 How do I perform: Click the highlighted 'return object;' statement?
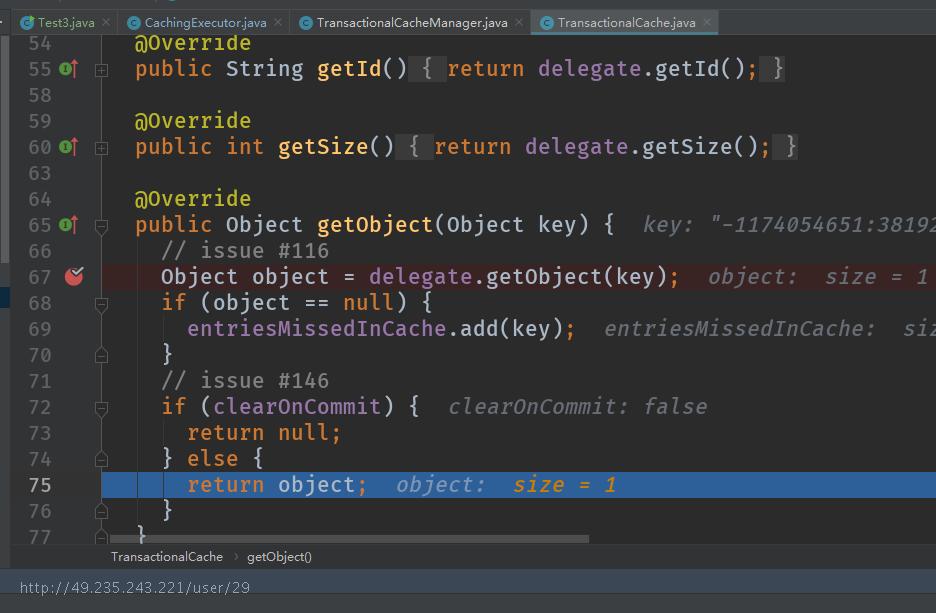pyautogui.click(x=277, y=485)
